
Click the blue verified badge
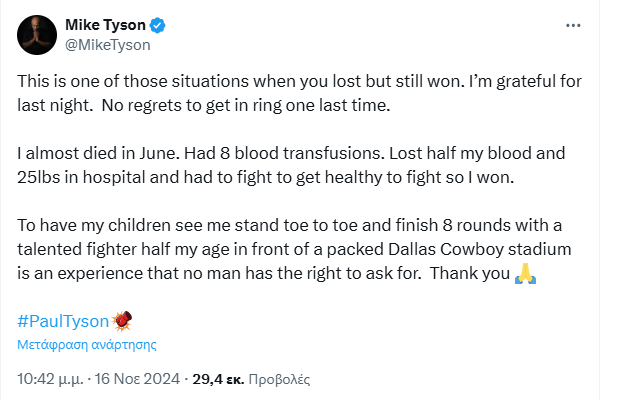click(x=157, y=24)
